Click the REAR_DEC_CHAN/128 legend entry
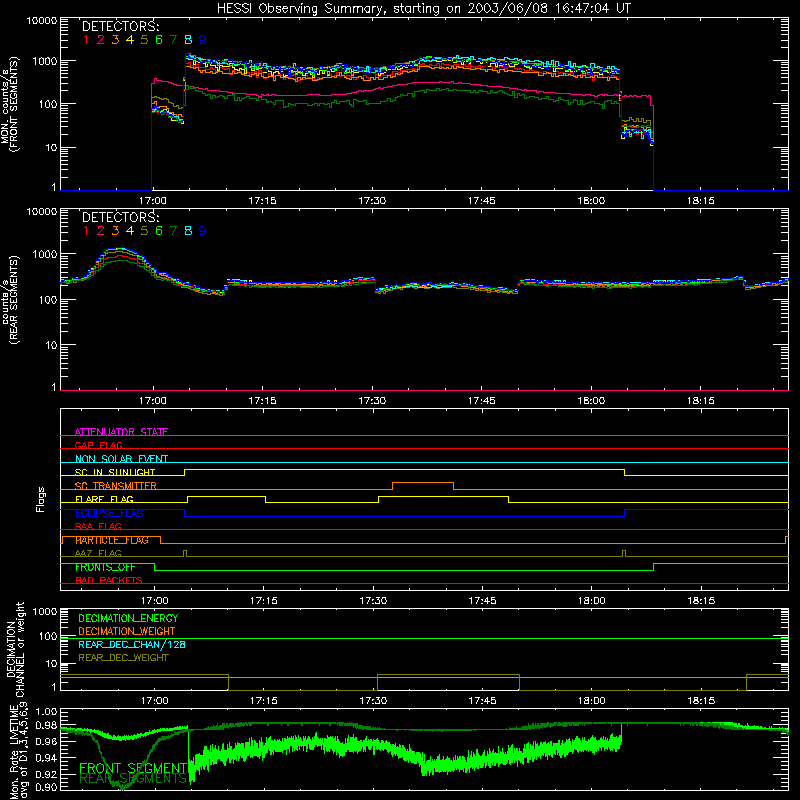The image size is (800, 800). coord(132,644)
